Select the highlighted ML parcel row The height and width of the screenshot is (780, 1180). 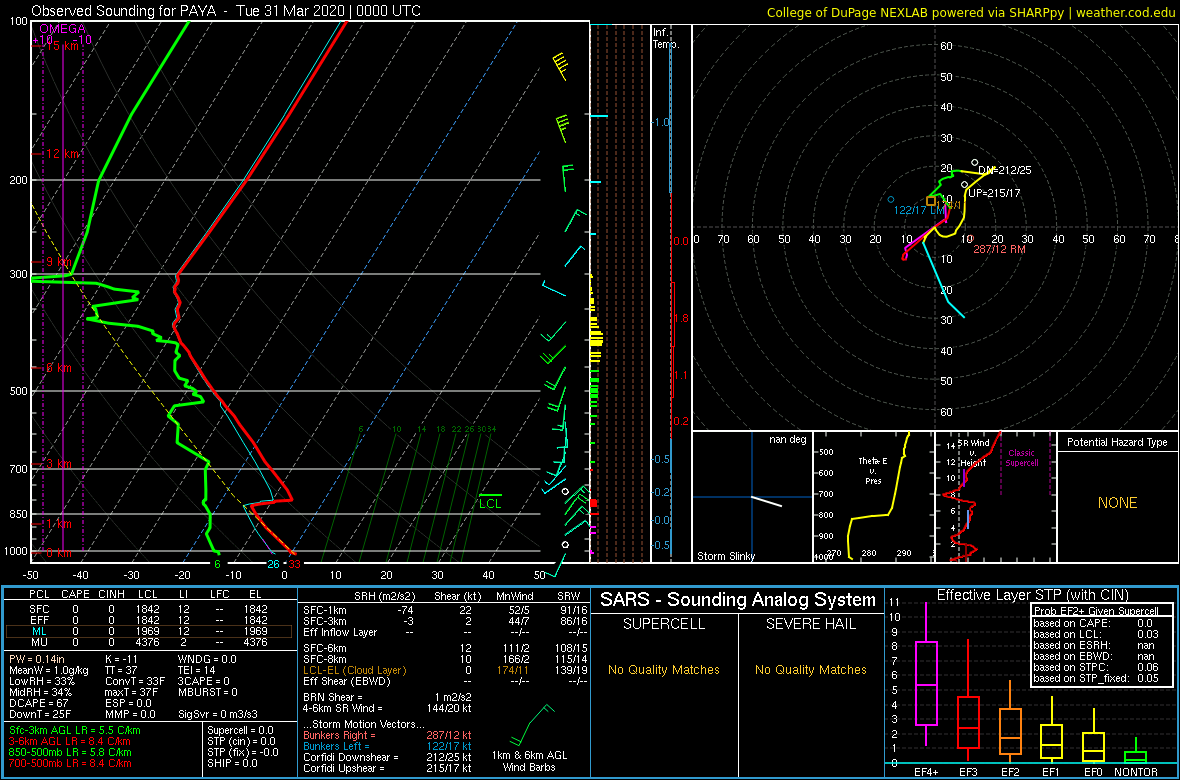coord(148,632)
